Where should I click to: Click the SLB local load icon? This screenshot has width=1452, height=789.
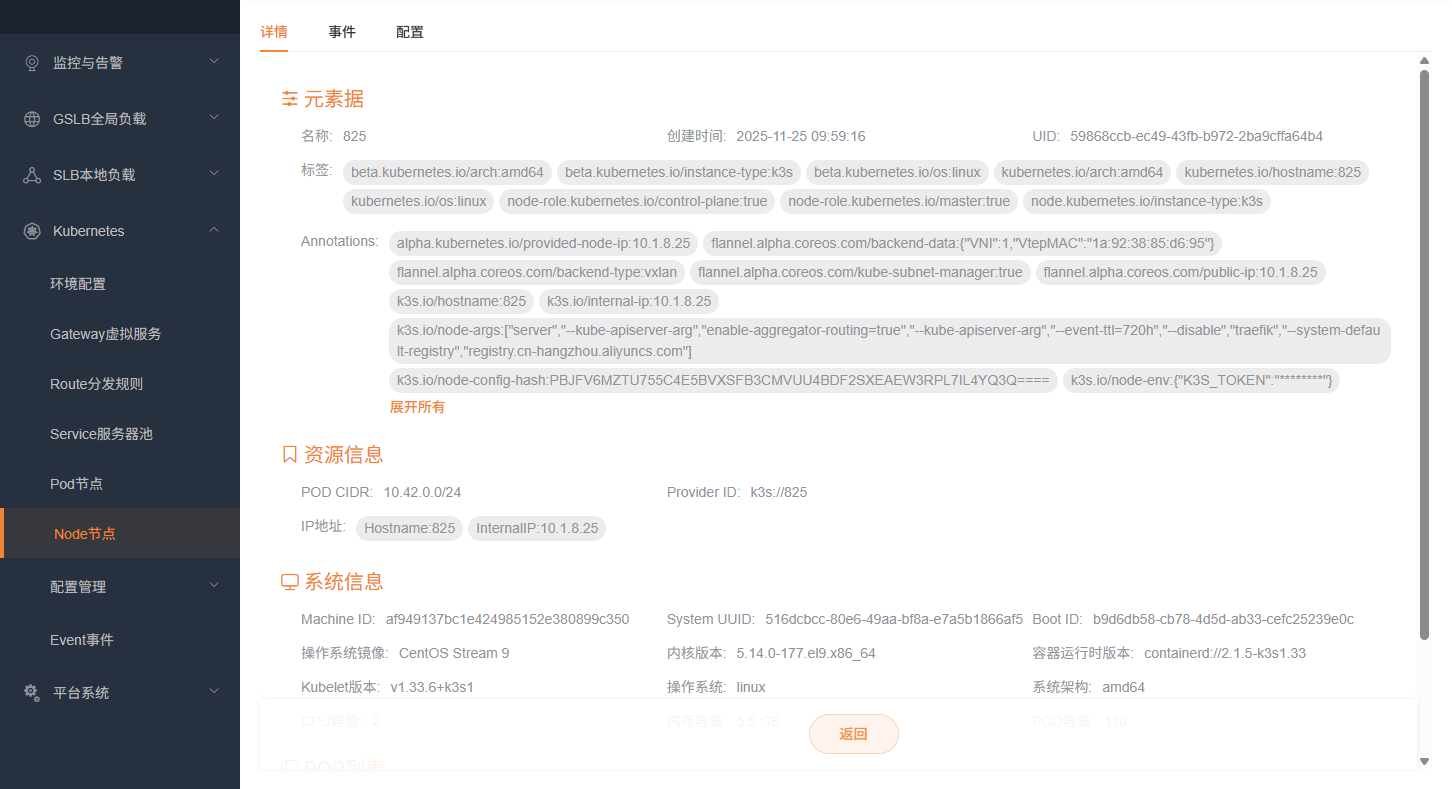(x=32, y=175)
